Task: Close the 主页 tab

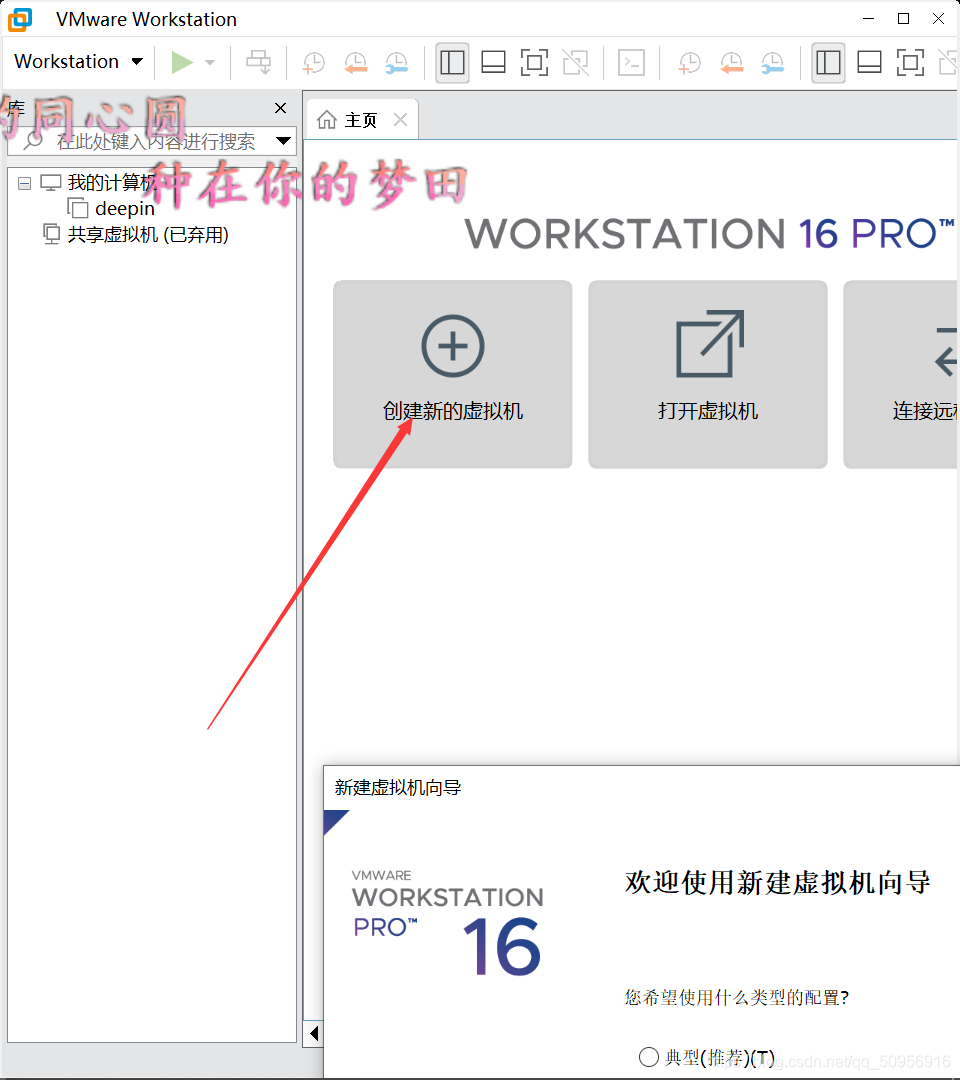Action: [x=400, y=120]
